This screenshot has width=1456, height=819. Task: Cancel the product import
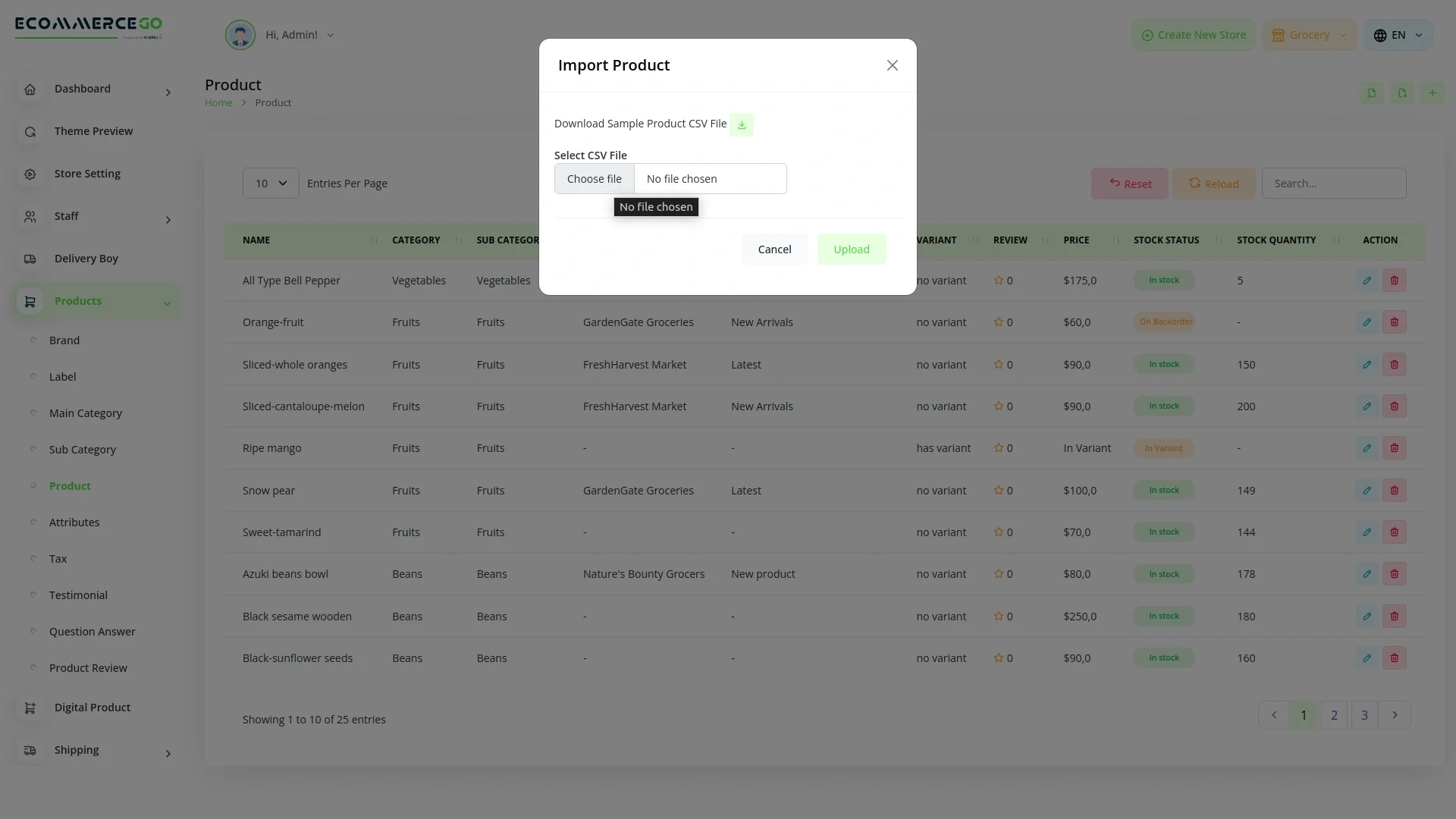click(774, 249)
